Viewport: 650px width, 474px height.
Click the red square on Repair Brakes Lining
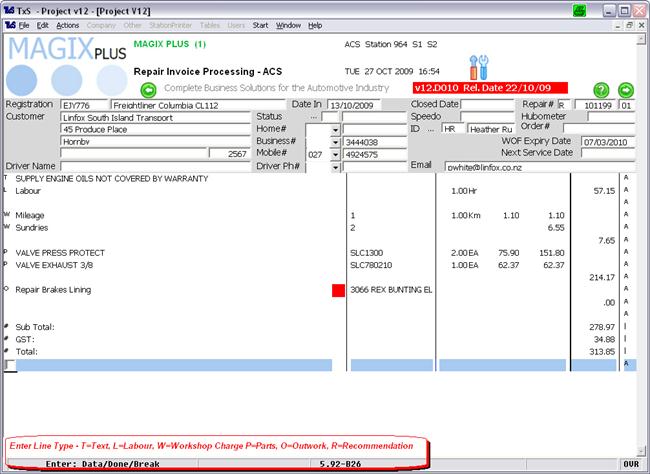click(x=338, y=290)
